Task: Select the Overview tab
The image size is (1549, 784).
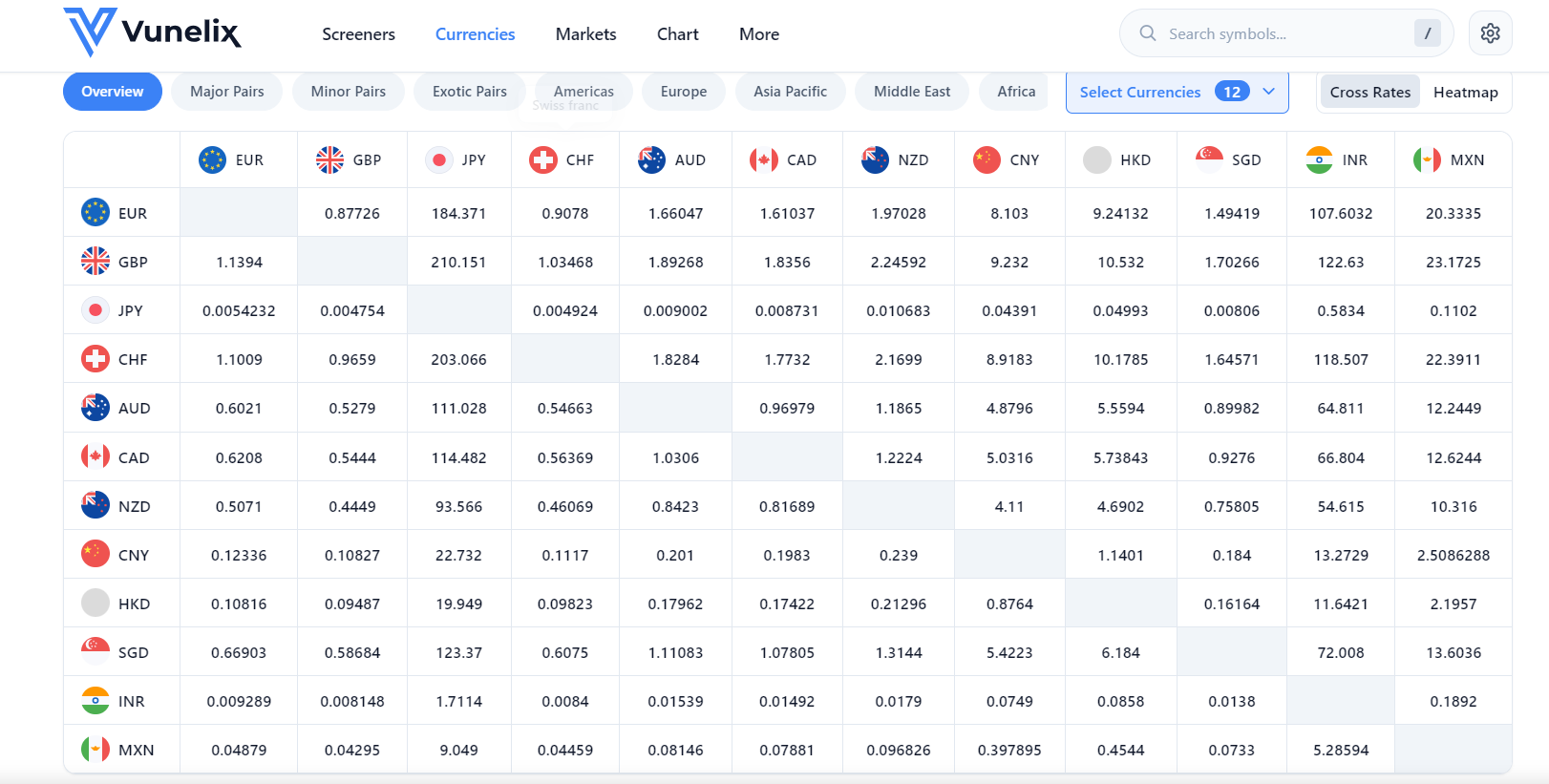Action: click(x=113, y=92)
